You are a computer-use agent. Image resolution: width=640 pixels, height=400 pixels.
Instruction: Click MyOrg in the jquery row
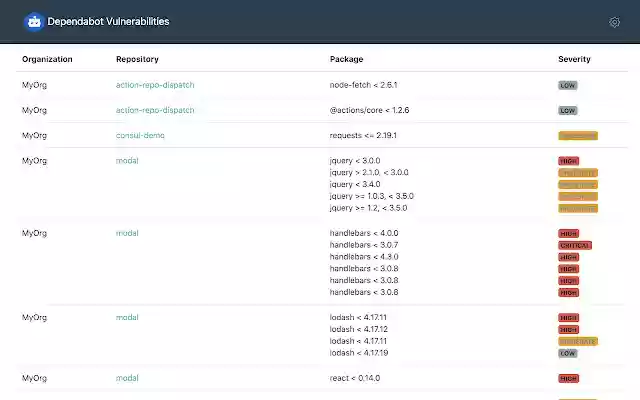coord(34,161)
